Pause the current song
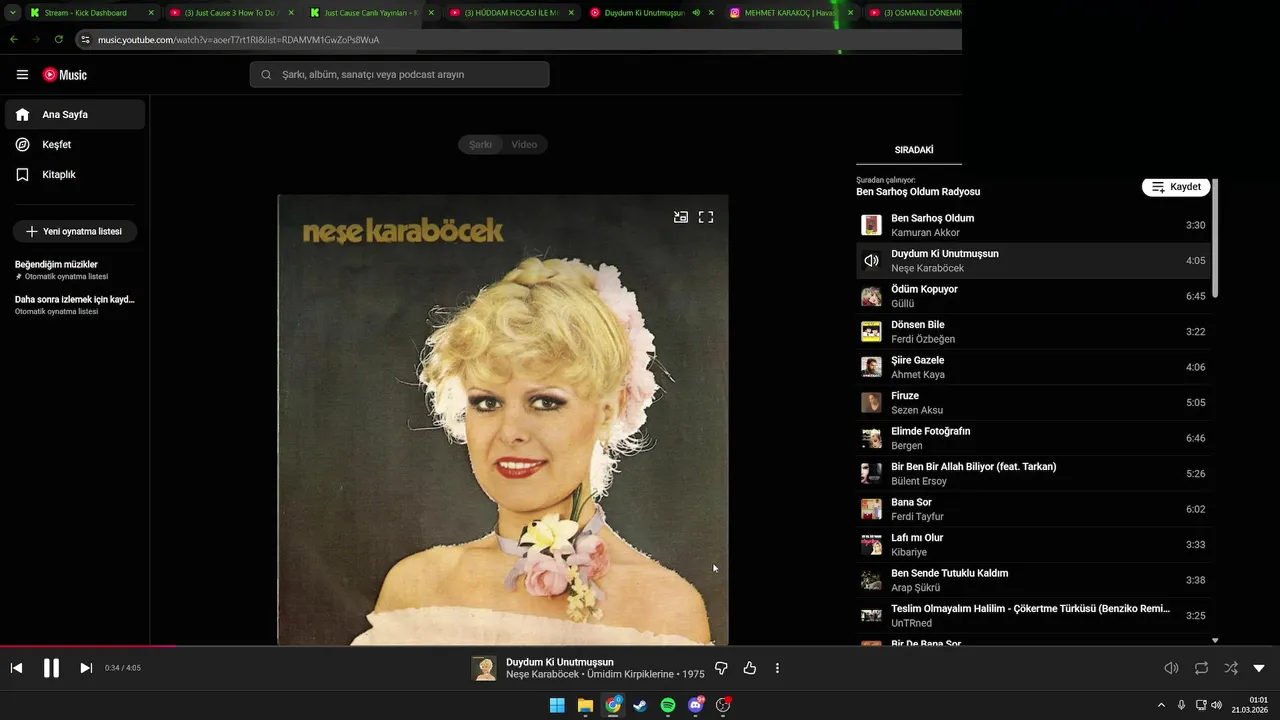The image size is (1280, 720). 51,668
